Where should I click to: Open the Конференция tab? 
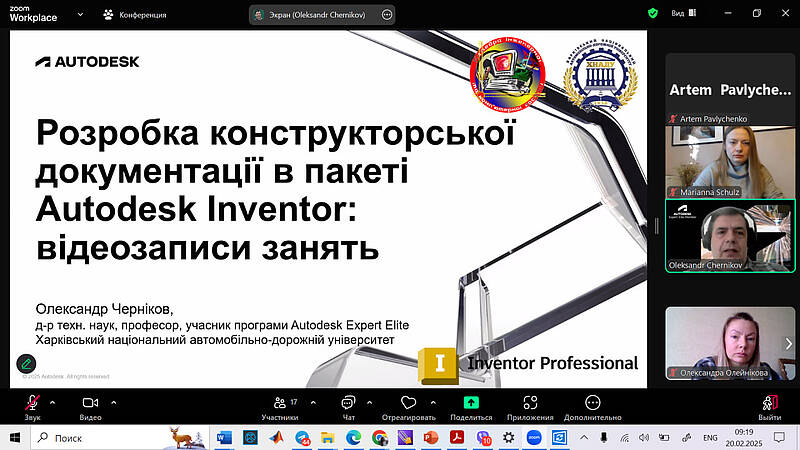[135, 15]
